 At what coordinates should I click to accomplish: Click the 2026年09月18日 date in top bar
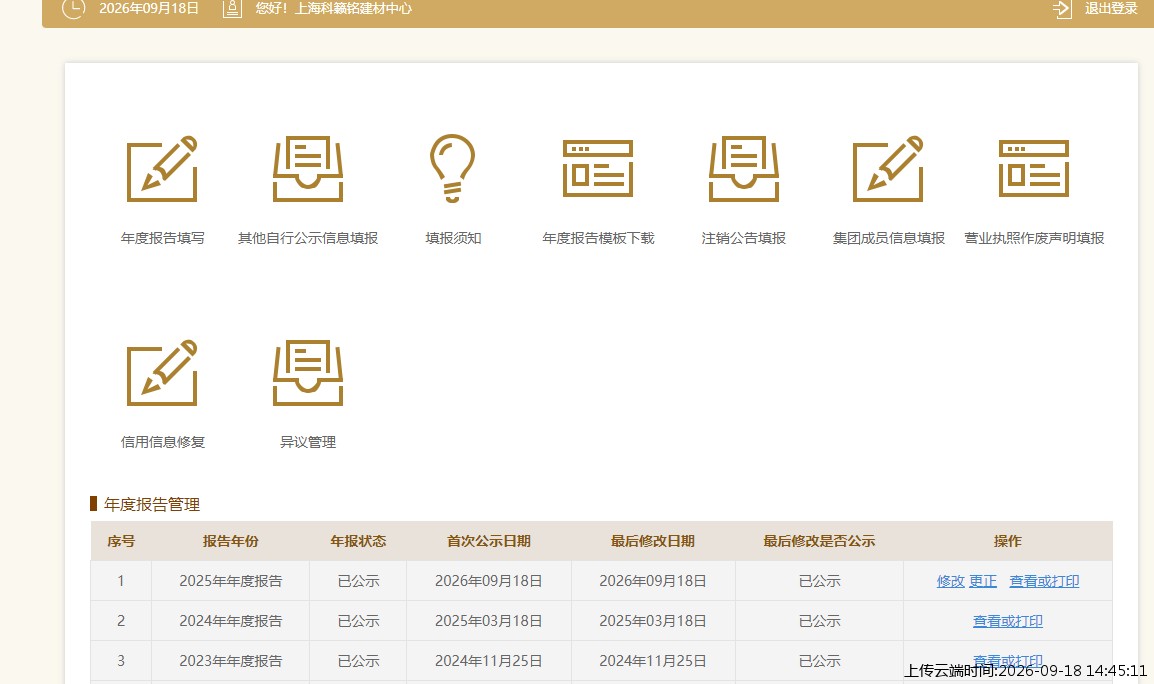(149, 9)
